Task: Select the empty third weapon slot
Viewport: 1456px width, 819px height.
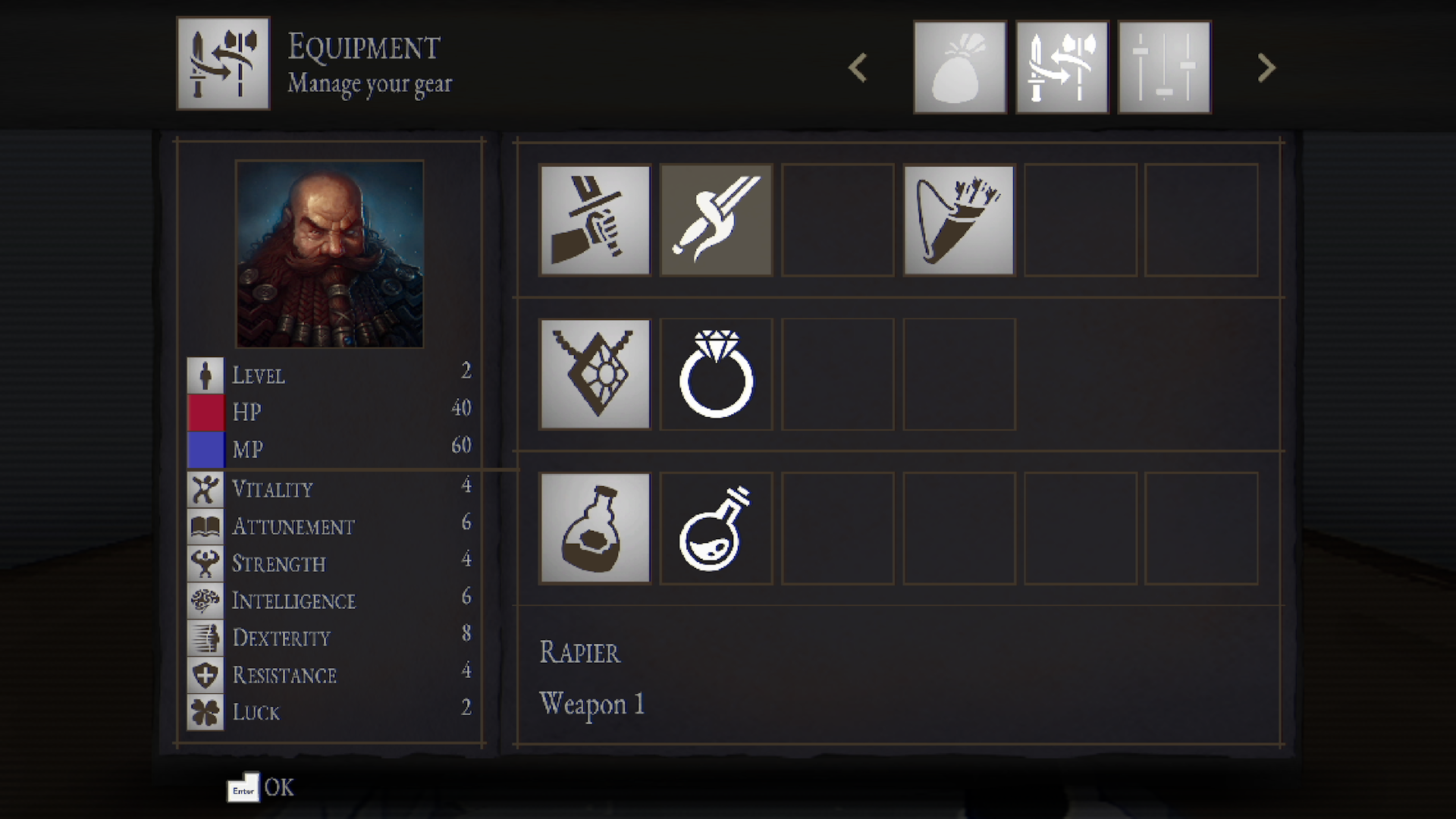Action: point(838,220)
